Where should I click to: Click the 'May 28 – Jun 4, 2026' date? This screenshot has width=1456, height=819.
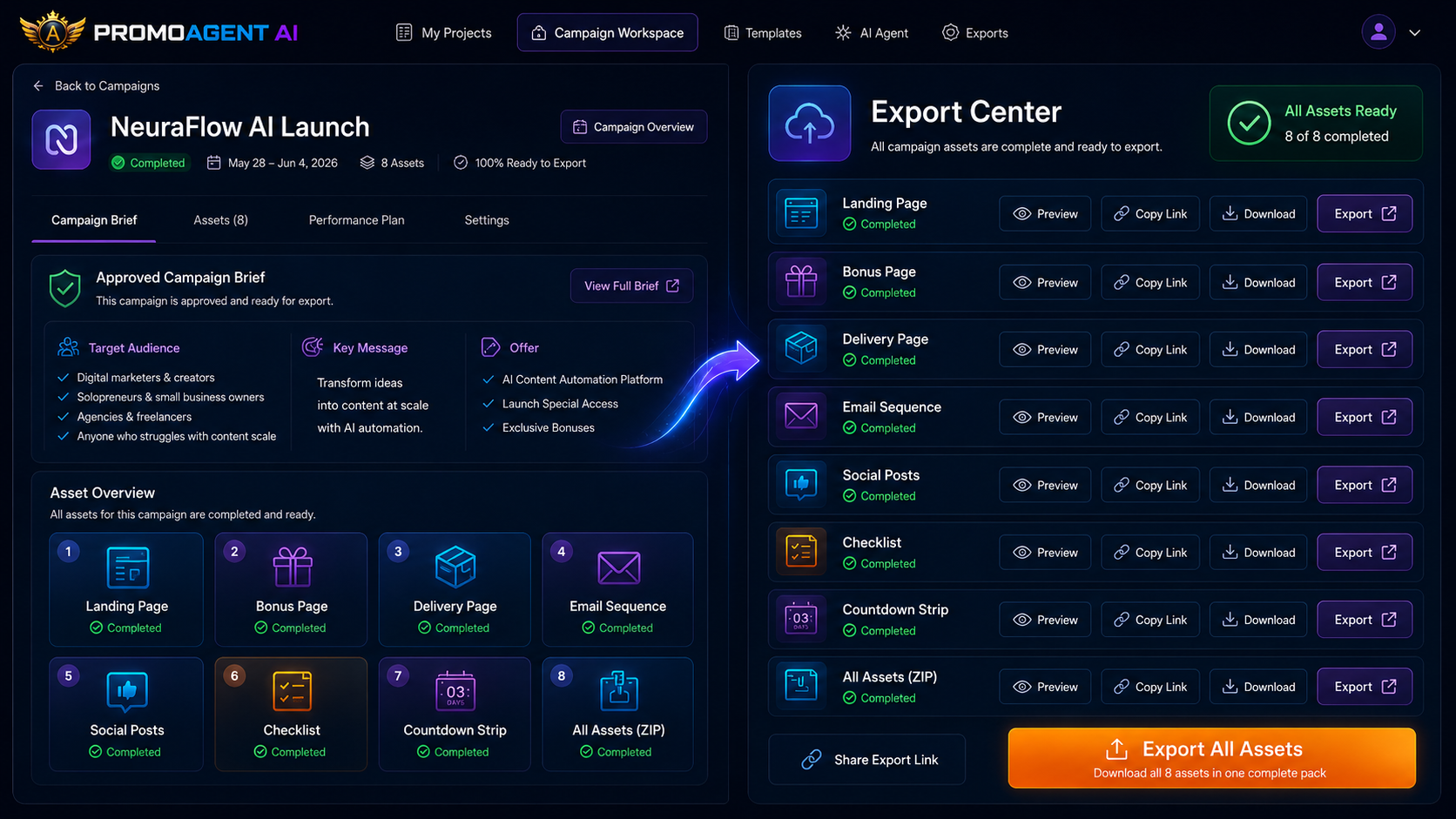click(283, 163)
